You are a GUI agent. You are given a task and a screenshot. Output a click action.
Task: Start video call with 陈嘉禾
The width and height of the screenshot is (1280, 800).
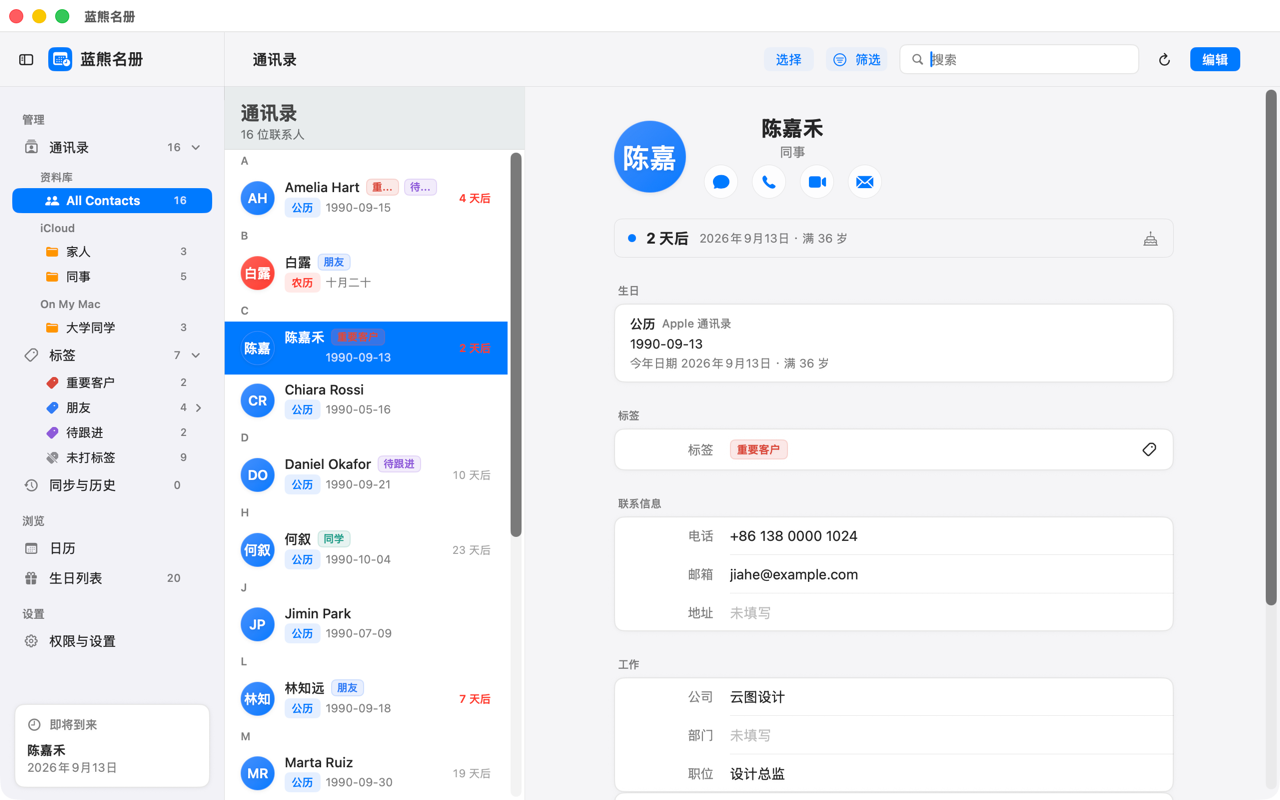(817, 182)
